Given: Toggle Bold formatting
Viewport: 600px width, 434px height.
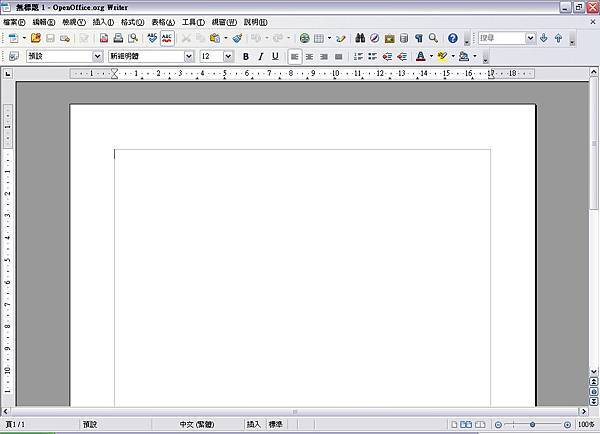Looking at the screenshot, I should (x=246, y=56).
